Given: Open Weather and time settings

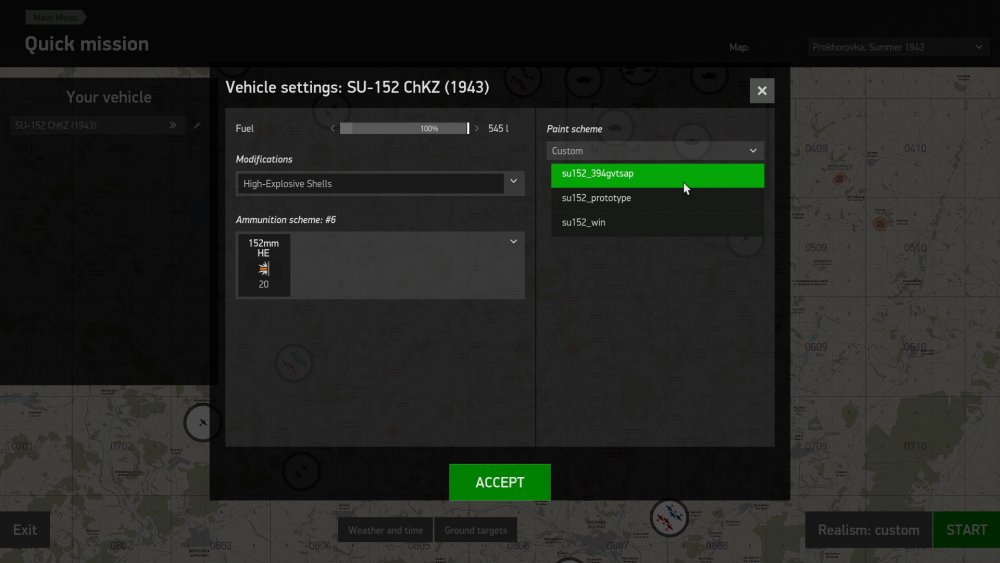Looking at the screenshot, I should [385, 530].
